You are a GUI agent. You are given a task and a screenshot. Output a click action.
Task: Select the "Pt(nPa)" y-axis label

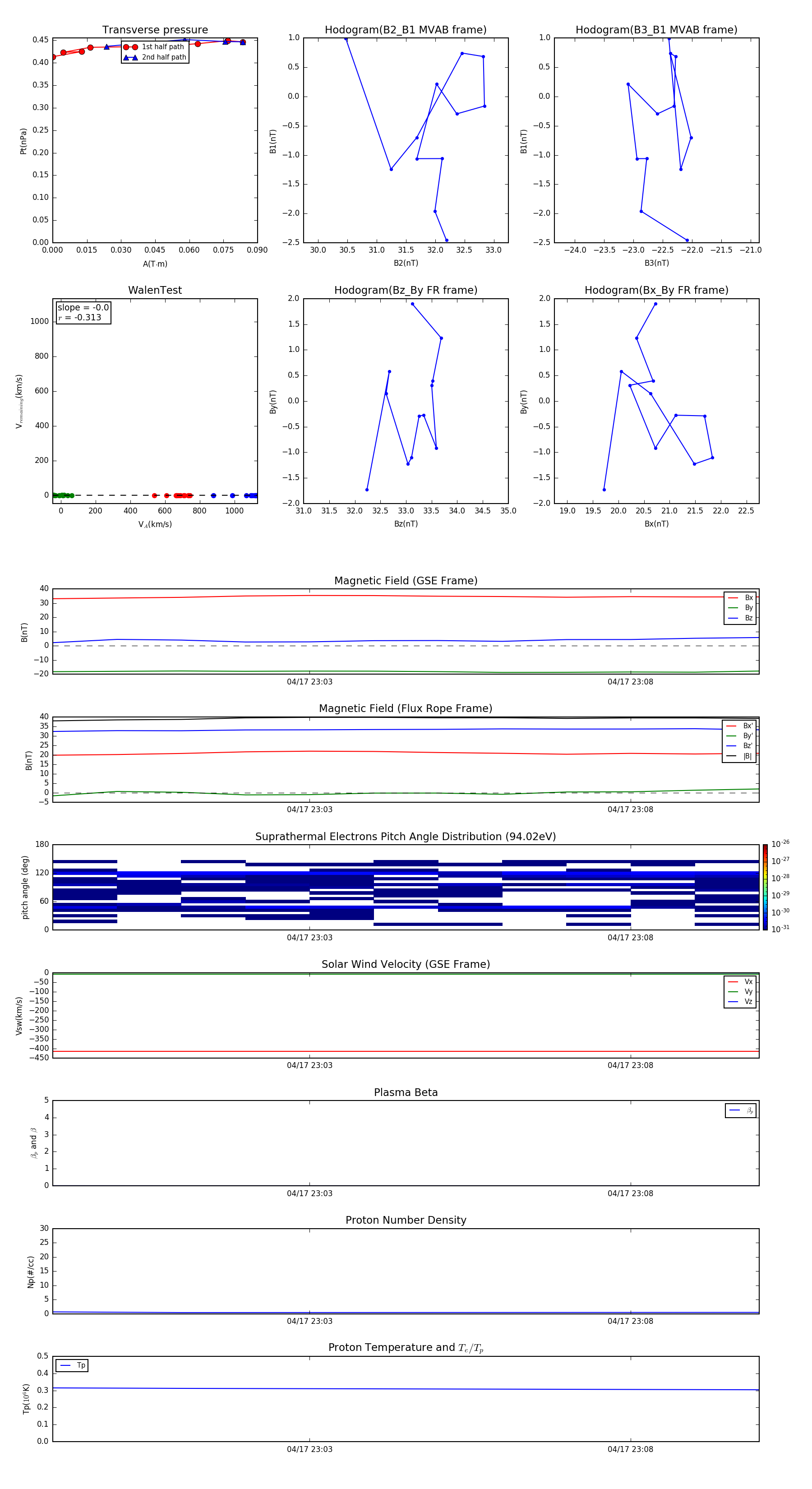24,141
